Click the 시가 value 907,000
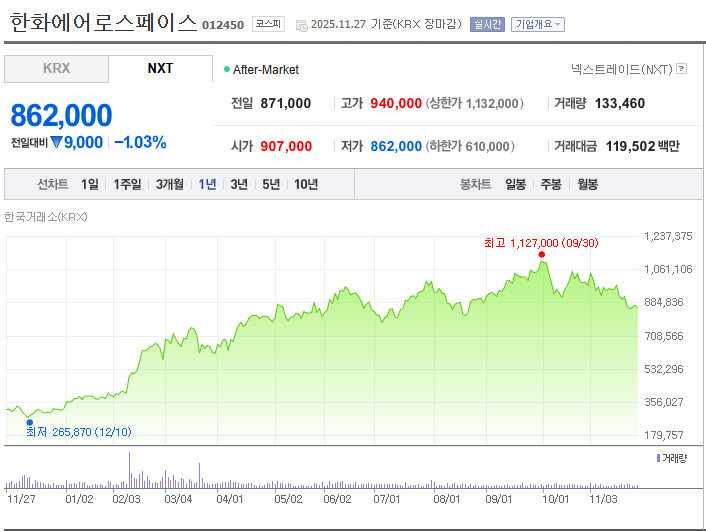Screen dimensions: 706x531 pyautogui.click(x=286, y=146)
